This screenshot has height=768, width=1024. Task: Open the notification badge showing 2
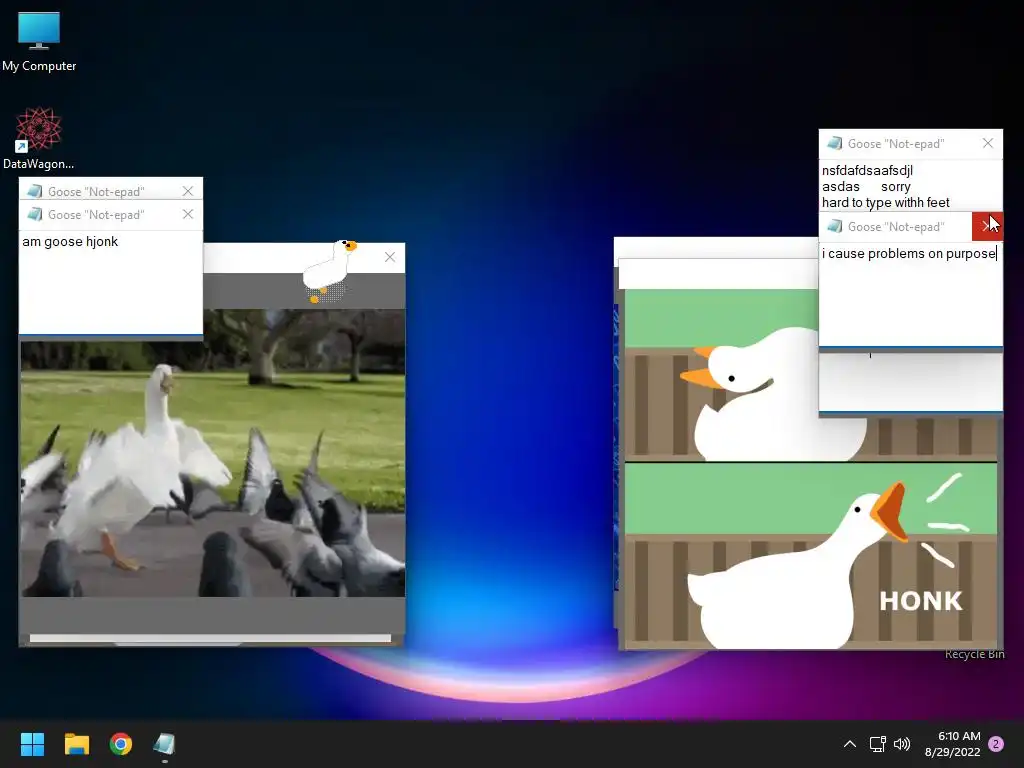(x=996, y=744)
